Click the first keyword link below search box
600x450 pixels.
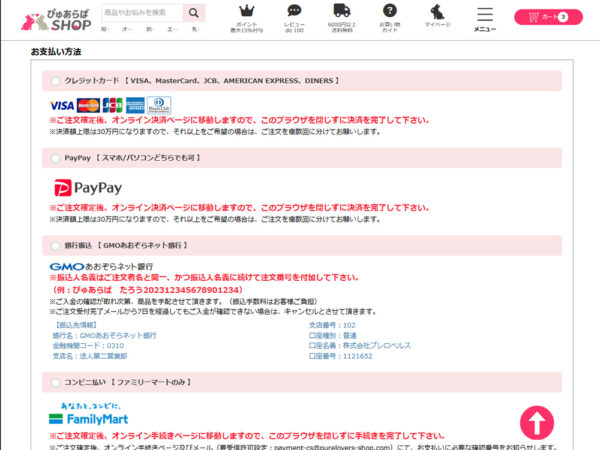point(104,29)
